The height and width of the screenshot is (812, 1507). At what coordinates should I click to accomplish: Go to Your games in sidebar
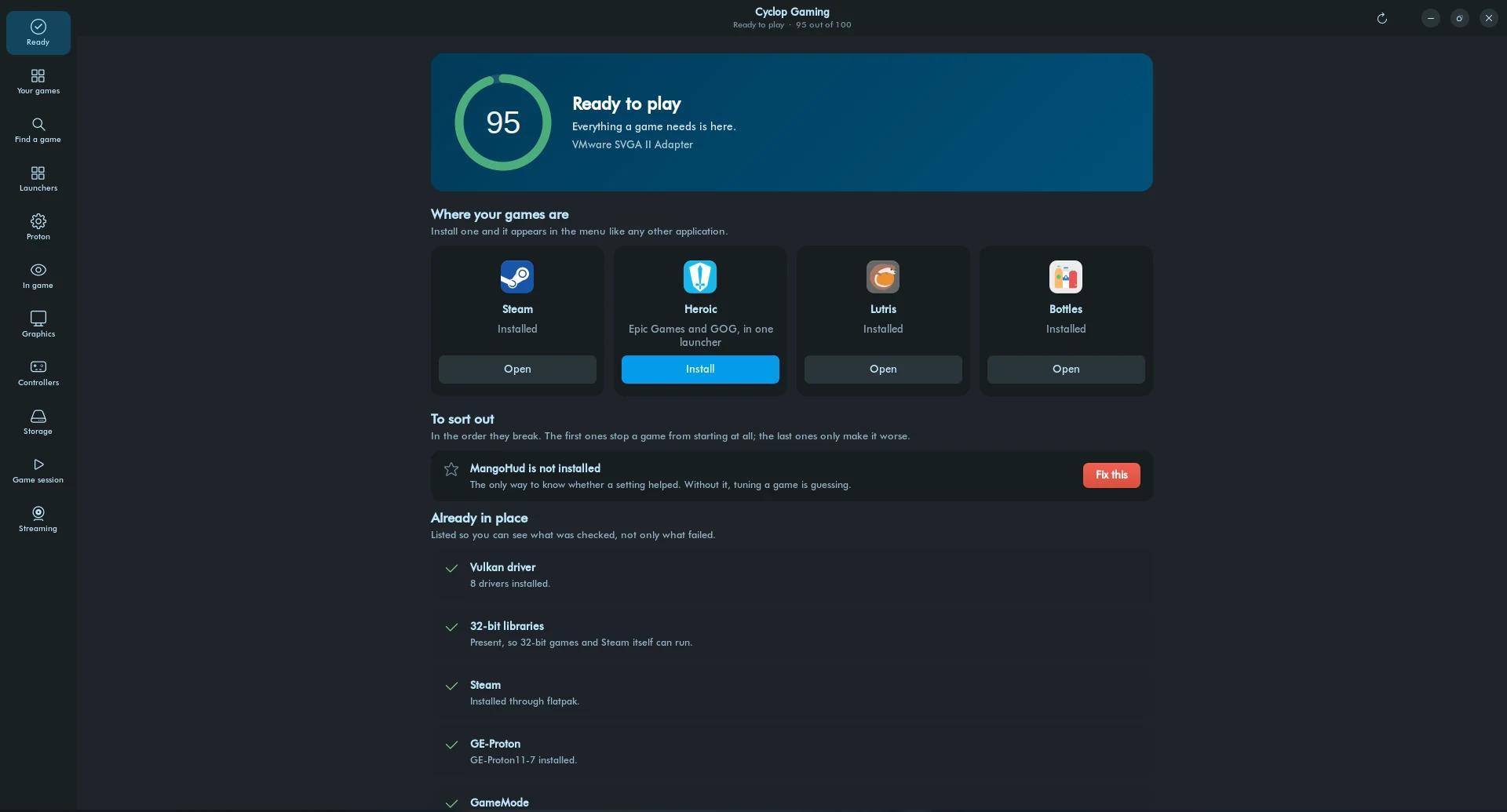tap(38, 82)
